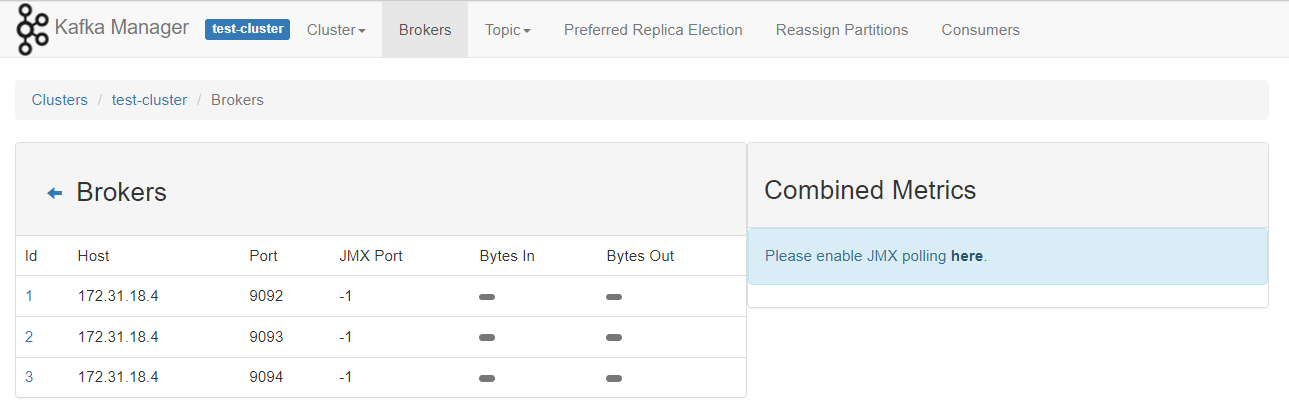Click Bytes In indicator for broker 1
The width and height of the screenshot is (1289, 415).
(487, 297)
